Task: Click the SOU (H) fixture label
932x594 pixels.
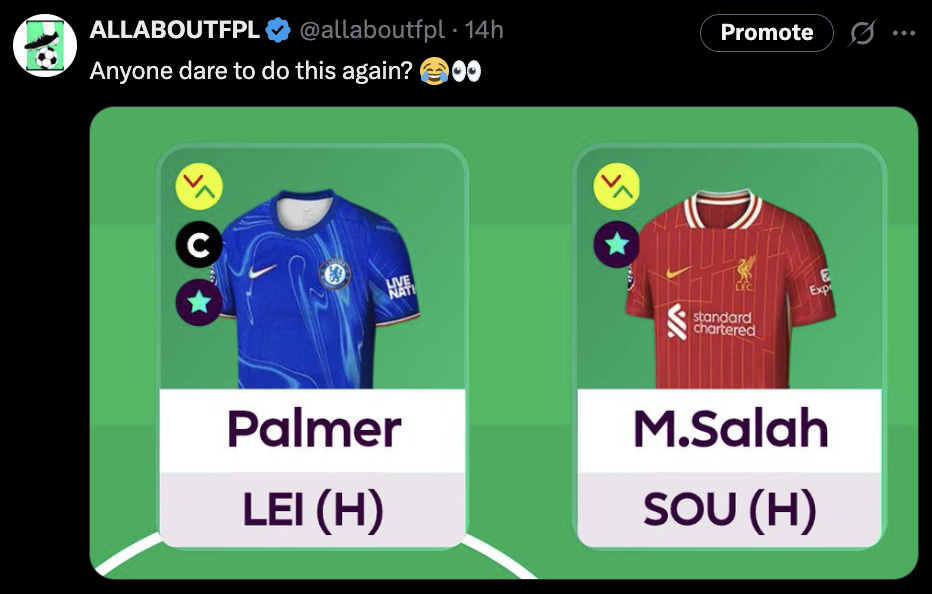Action: (x=730, y=510)
